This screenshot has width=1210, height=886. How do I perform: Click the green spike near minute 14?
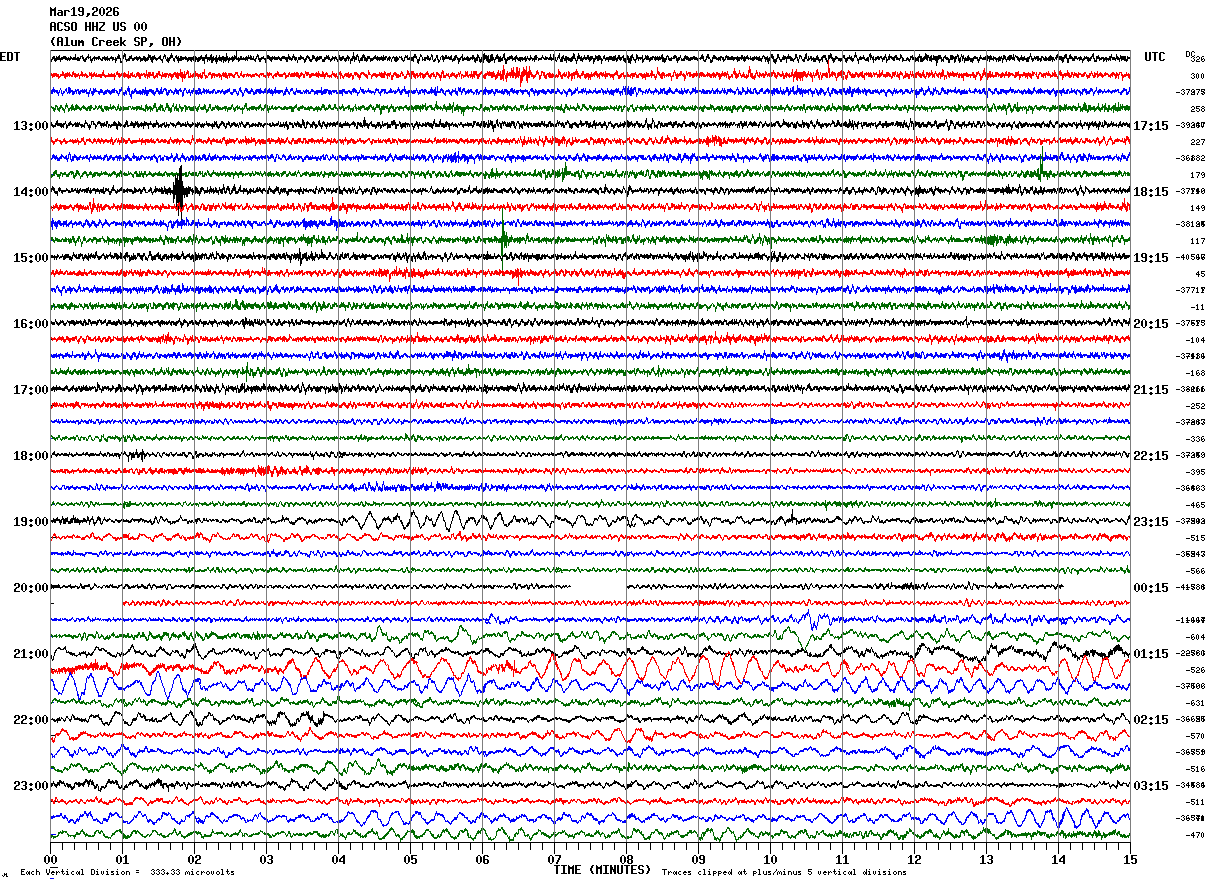pyautogui.click(x=1041, y=163)
